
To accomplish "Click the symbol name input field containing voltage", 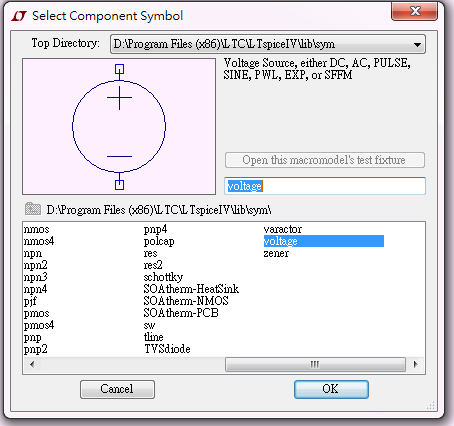I will 325,186.
